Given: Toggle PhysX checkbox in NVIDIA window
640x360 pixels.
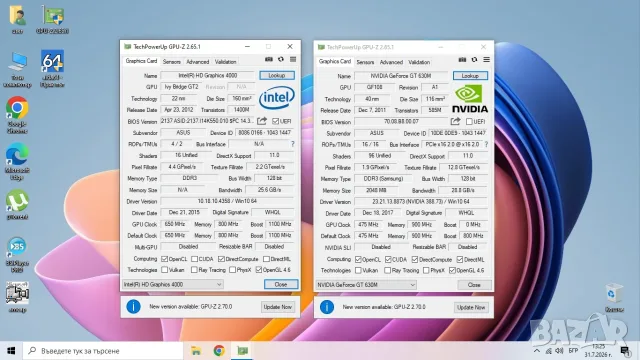Looking at the screenshot, I should [426, 270].
